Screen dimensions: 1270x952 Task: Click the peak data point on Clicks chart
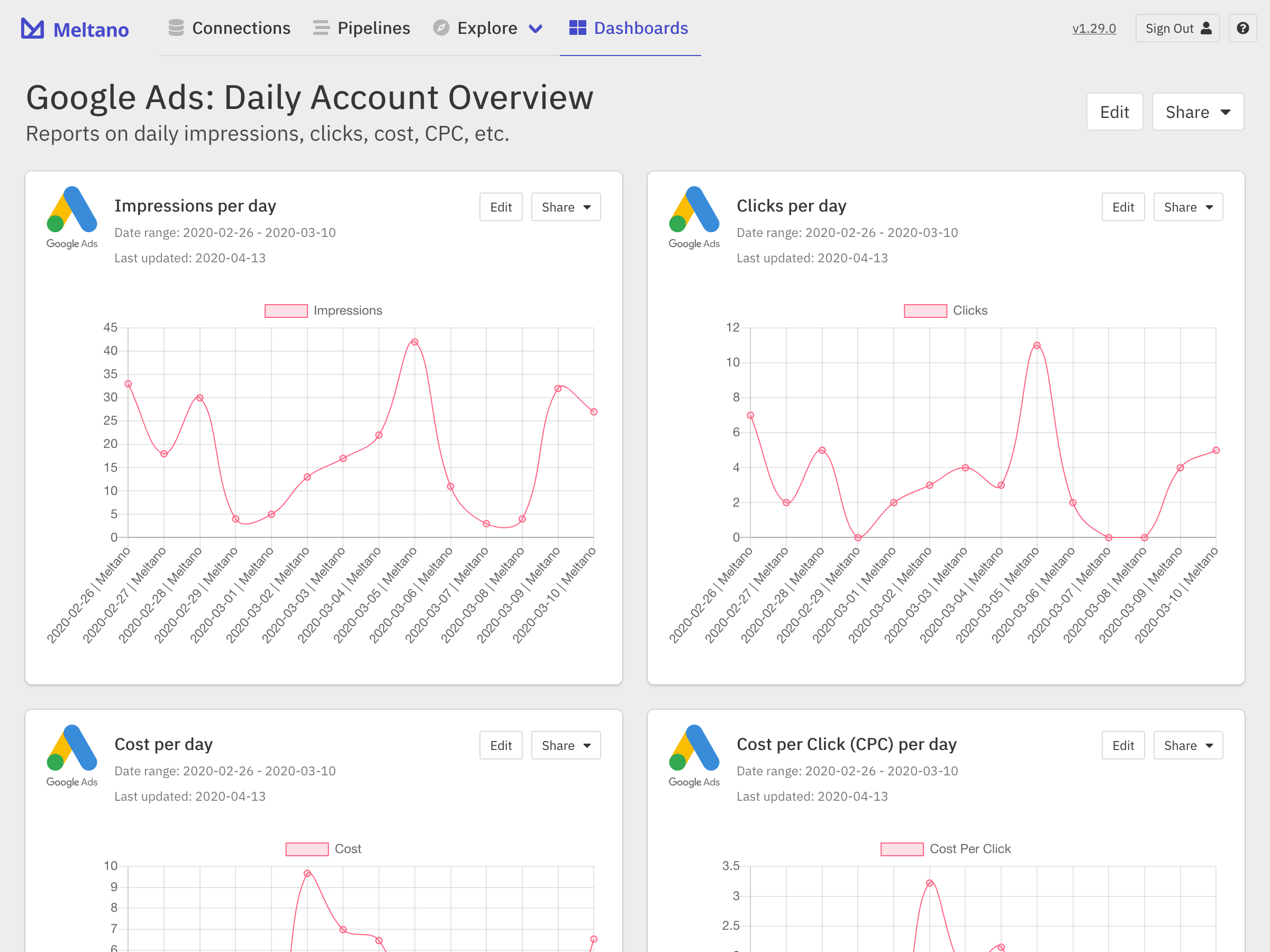1036,345
